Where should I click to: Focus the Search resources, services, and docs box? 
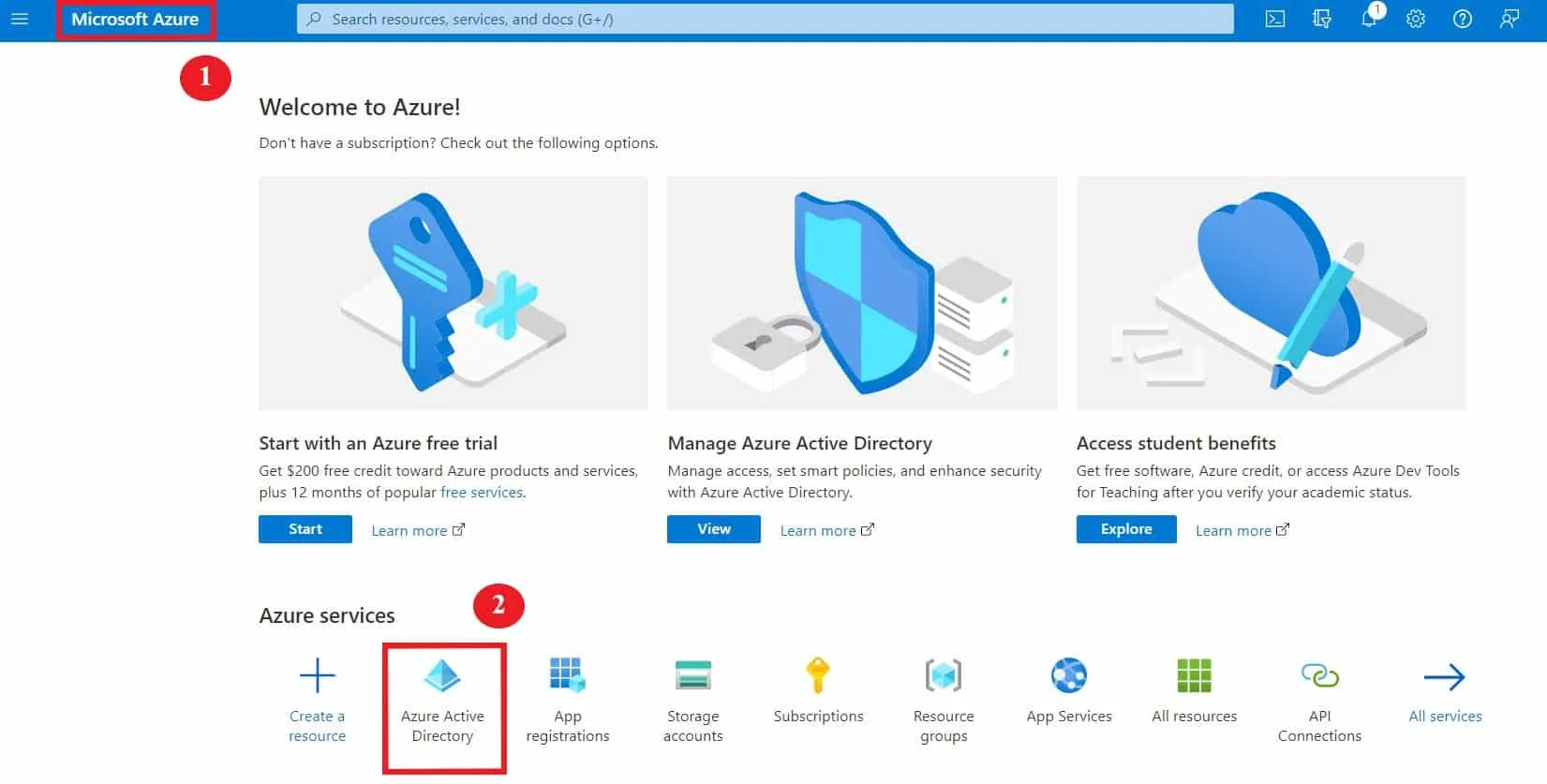pos(765,19)
